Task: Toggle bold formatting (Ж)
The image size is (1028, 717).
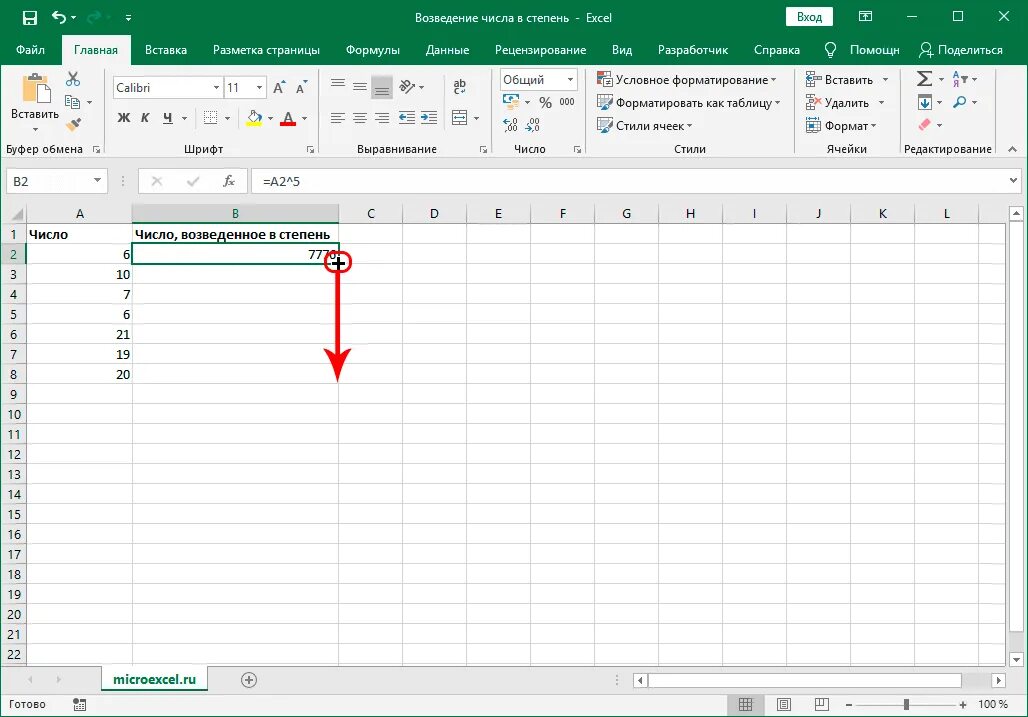Action: coord(123,118)
